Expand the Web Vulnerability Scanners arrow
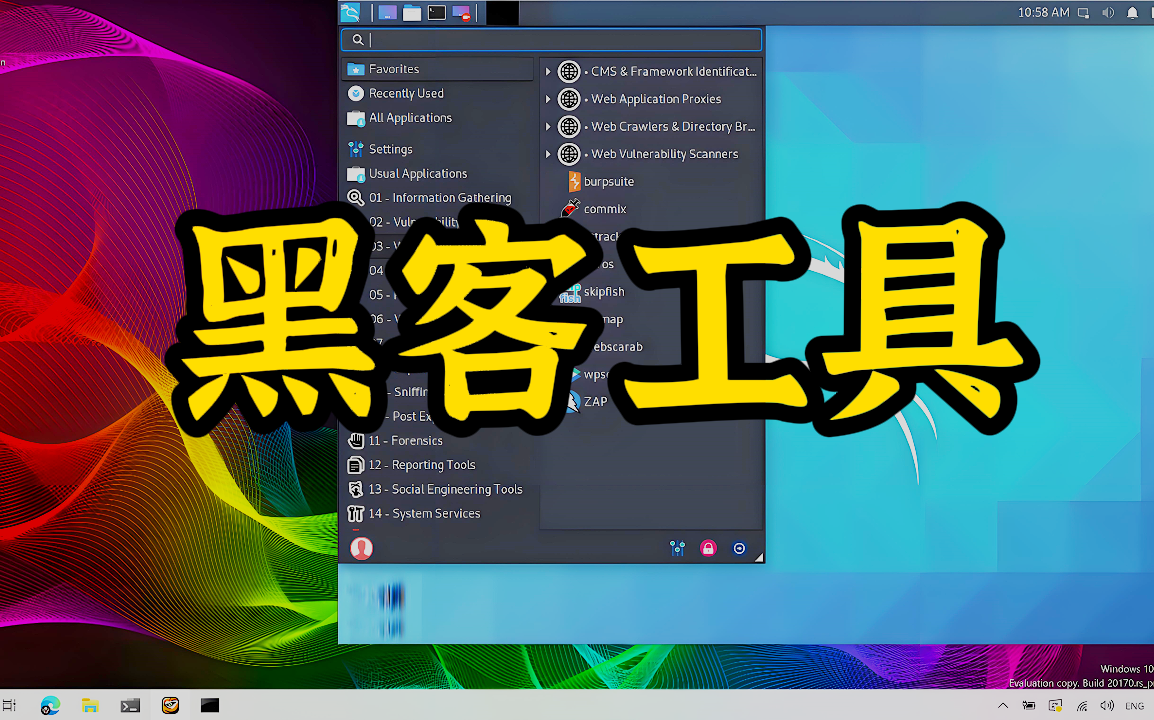Screen dimensions: 1154x720 click(548, 154)
